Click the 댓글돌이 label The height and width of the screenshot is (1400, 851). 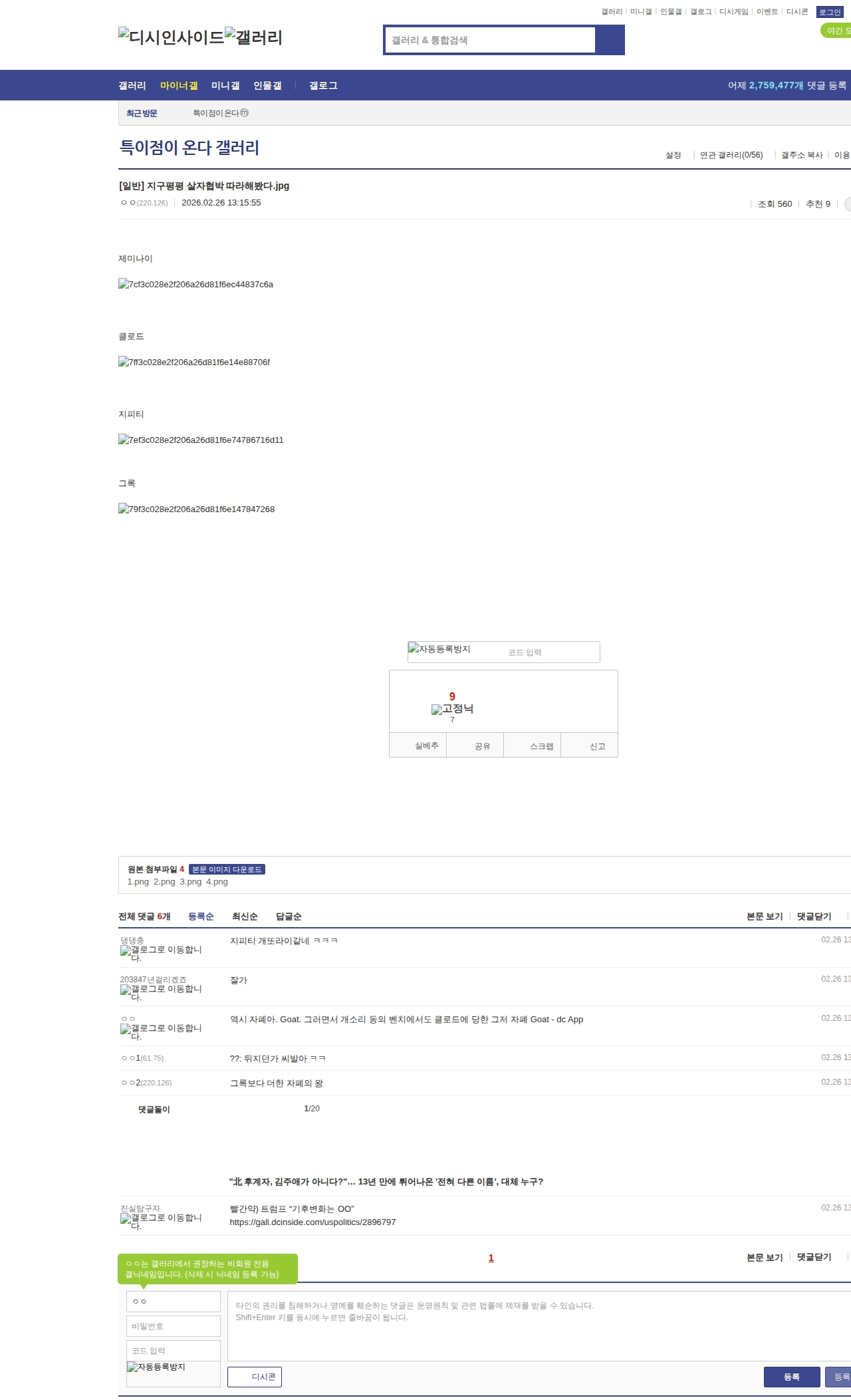click(154, 1109)
